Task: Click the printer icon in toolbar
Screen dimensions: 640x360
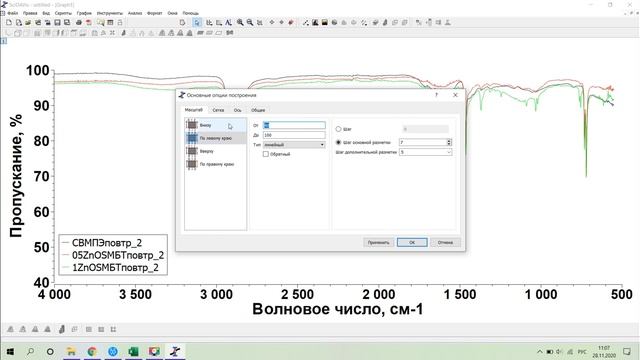Action: [x=79, y=22]
